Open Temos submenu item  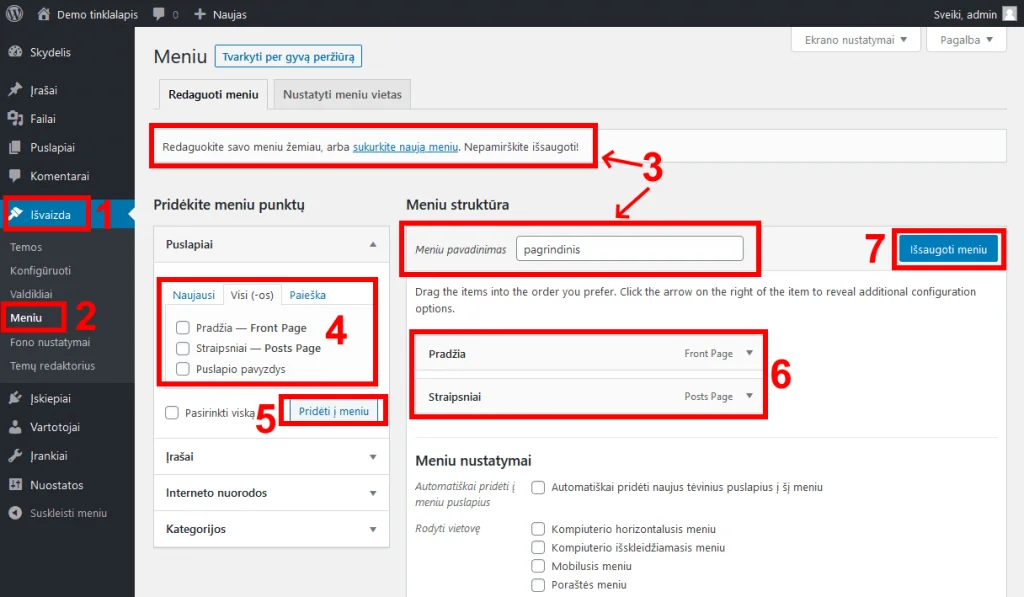(x=26, y=247)
